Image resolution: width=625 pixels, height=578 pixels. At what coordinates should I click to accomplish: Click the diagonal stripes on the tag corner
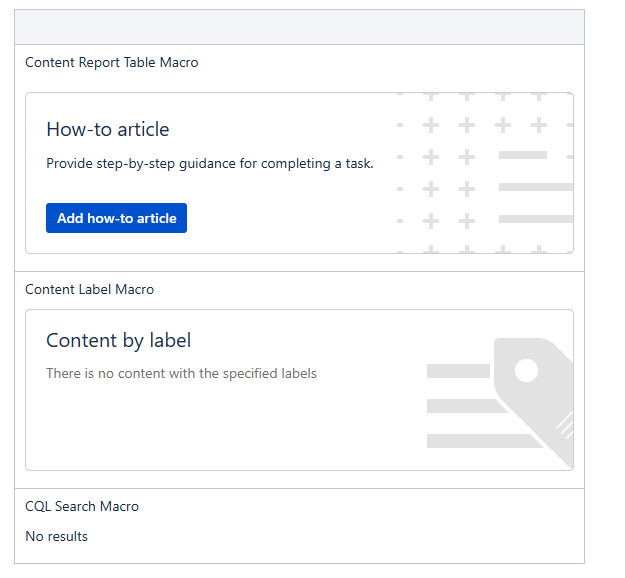point(565,424)
